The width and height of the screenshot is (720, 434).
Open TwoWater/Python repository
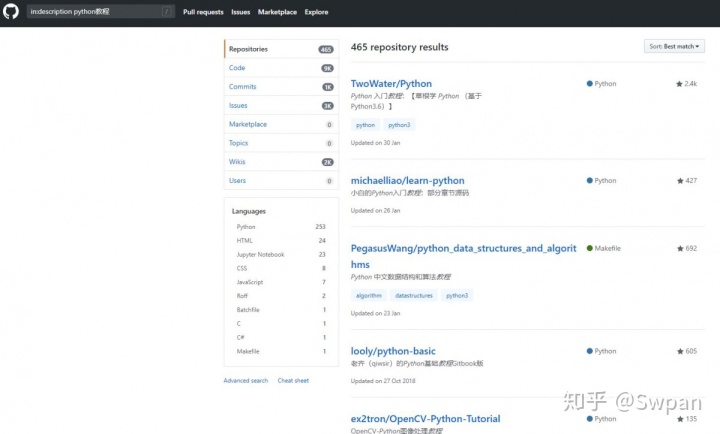click(x=391, y=84)
